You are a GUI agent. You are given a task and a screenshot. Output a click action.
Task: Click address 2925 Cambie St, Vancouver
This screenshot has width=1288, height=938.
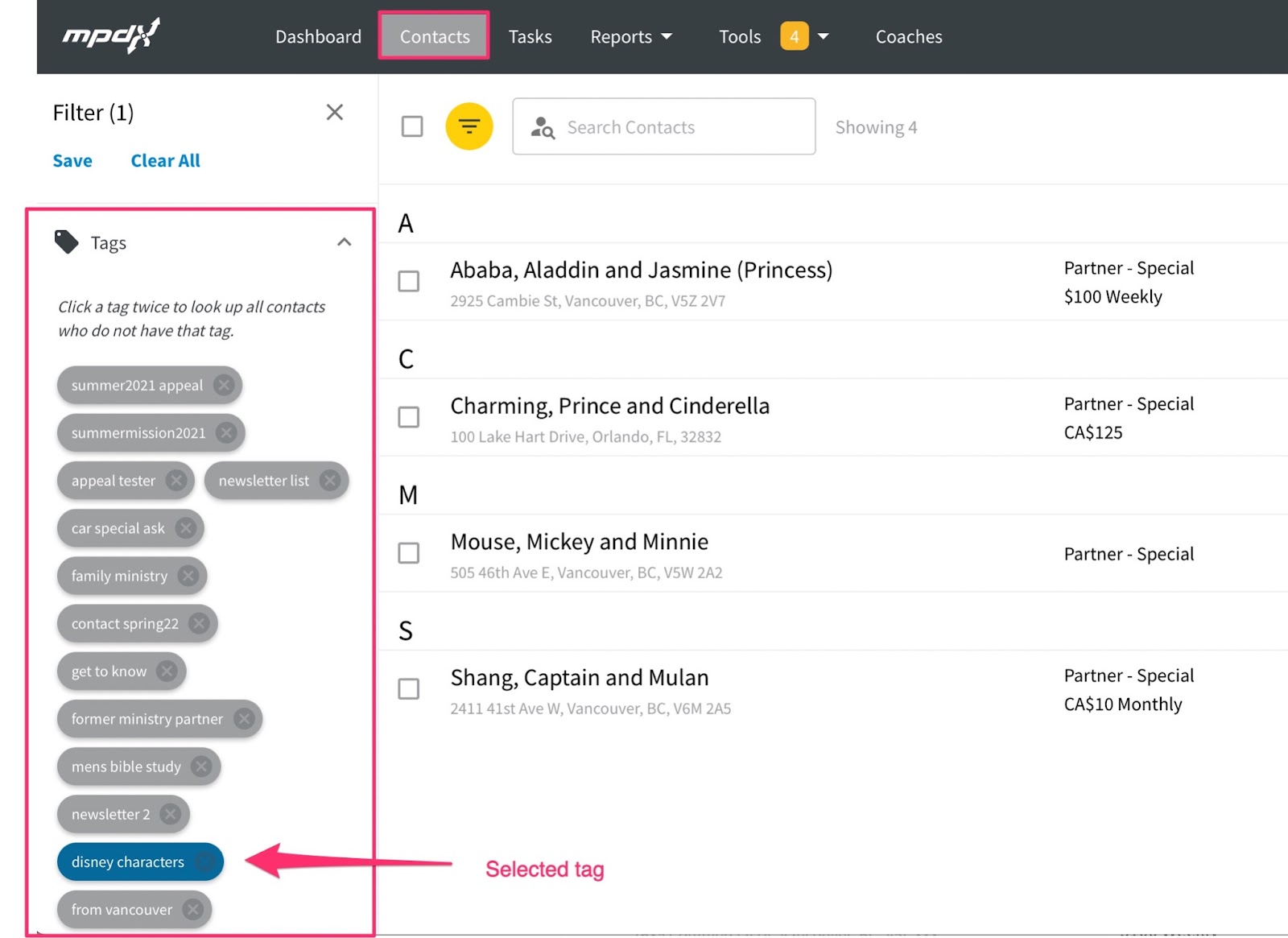point(588,301)
